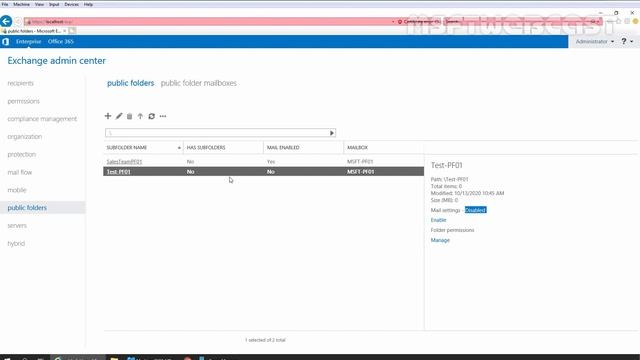Click the go to parent folder arrow icon
Viewport: 640px width, 360px height.
[x=140, y=116]
